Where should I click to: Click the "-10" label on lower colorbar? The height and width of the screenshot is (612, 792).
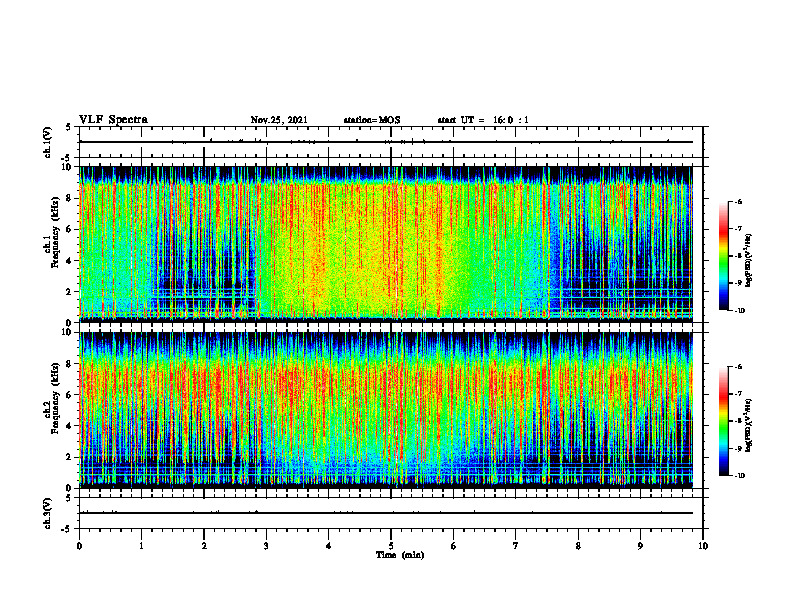click(739, 476)
